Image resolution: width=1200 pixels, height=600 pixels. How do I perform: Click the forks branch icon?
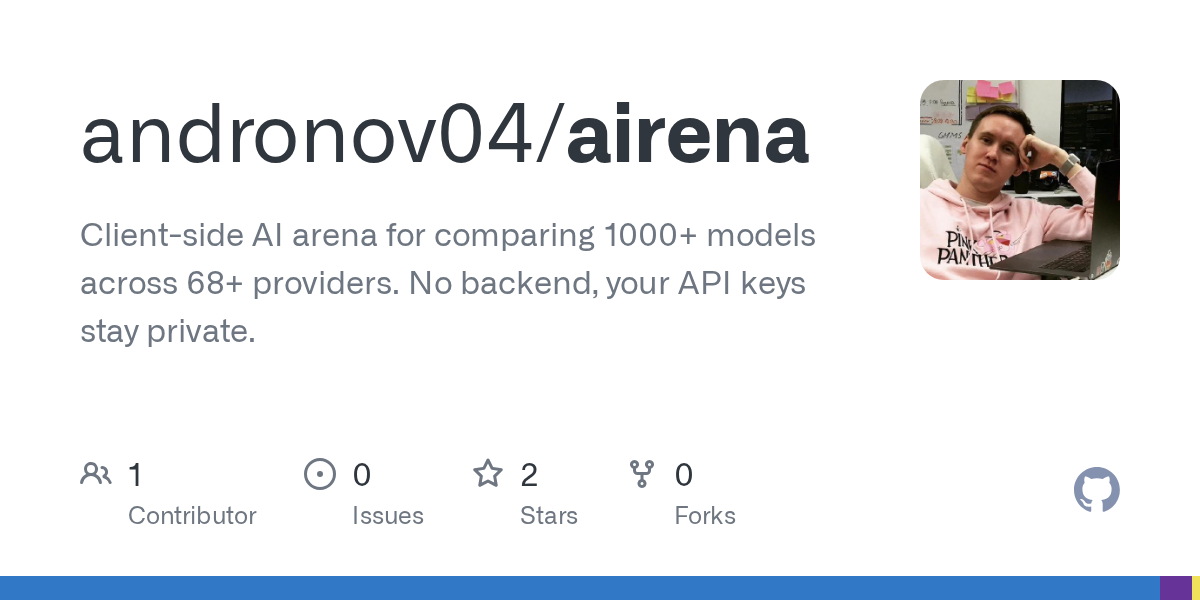[x=642, y=474]
